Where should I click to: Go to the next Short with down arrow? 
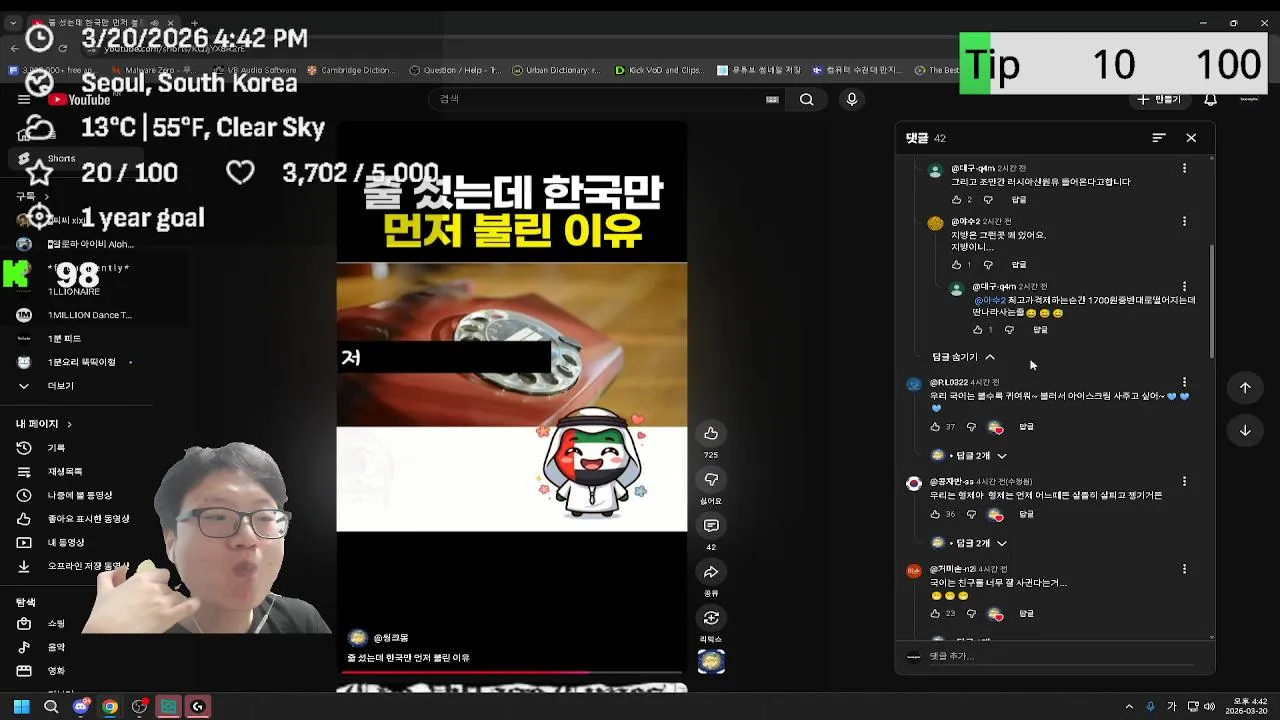tap(1245, 431)
